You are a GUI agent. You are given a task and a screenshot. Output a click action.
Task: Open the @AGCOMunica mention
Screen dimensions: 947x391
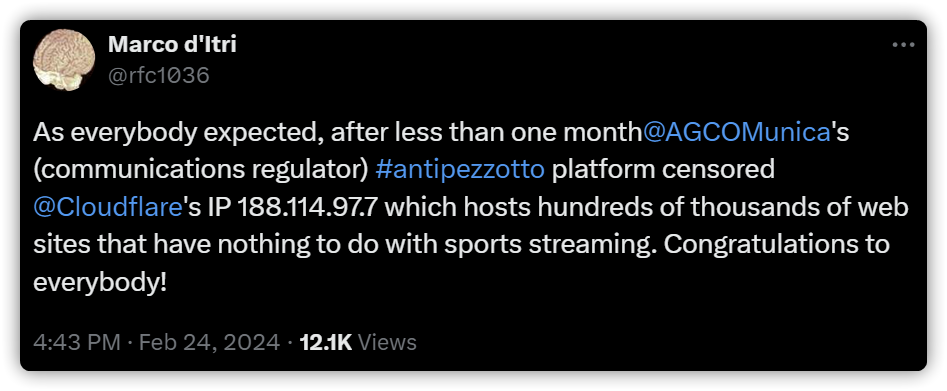[x=737, y=132]
